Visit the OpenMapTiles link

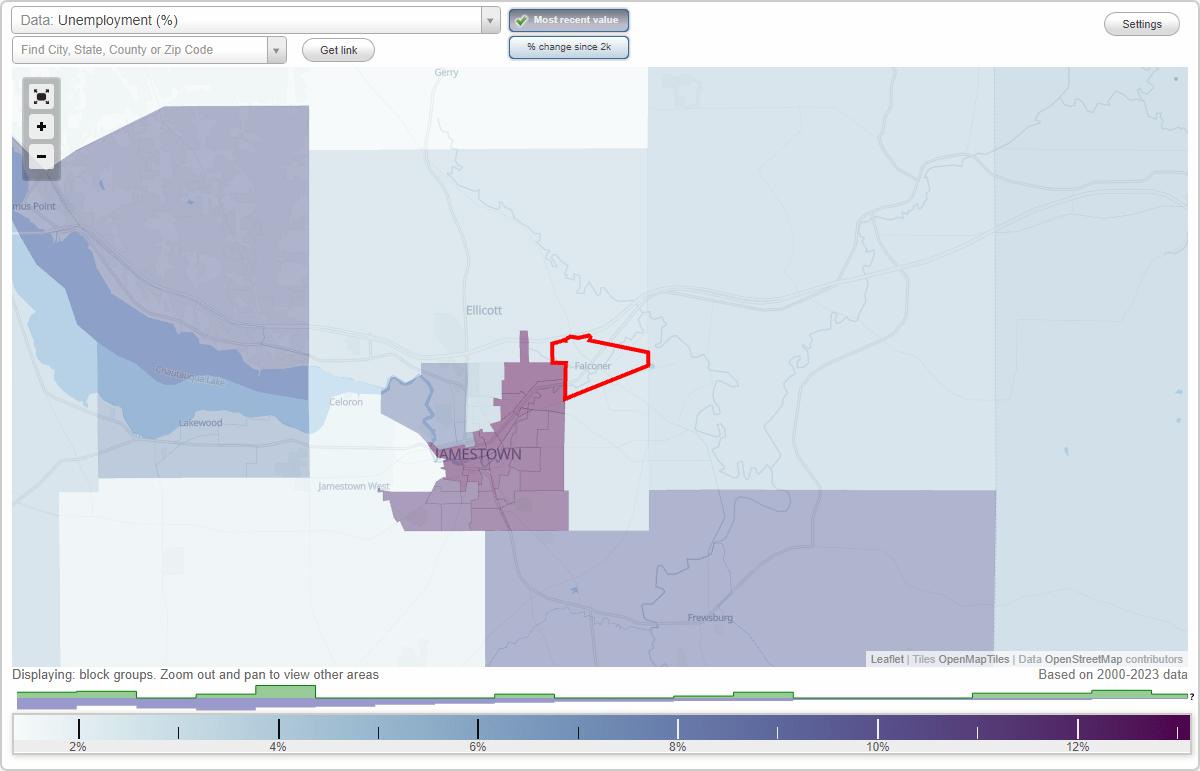(x=971, y=659)
